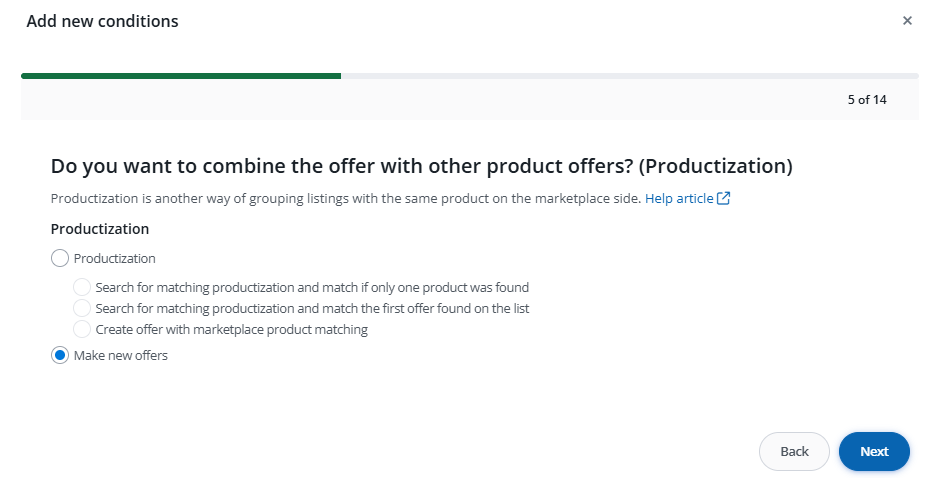Click the bold Productization section heading

coord(100,229)
